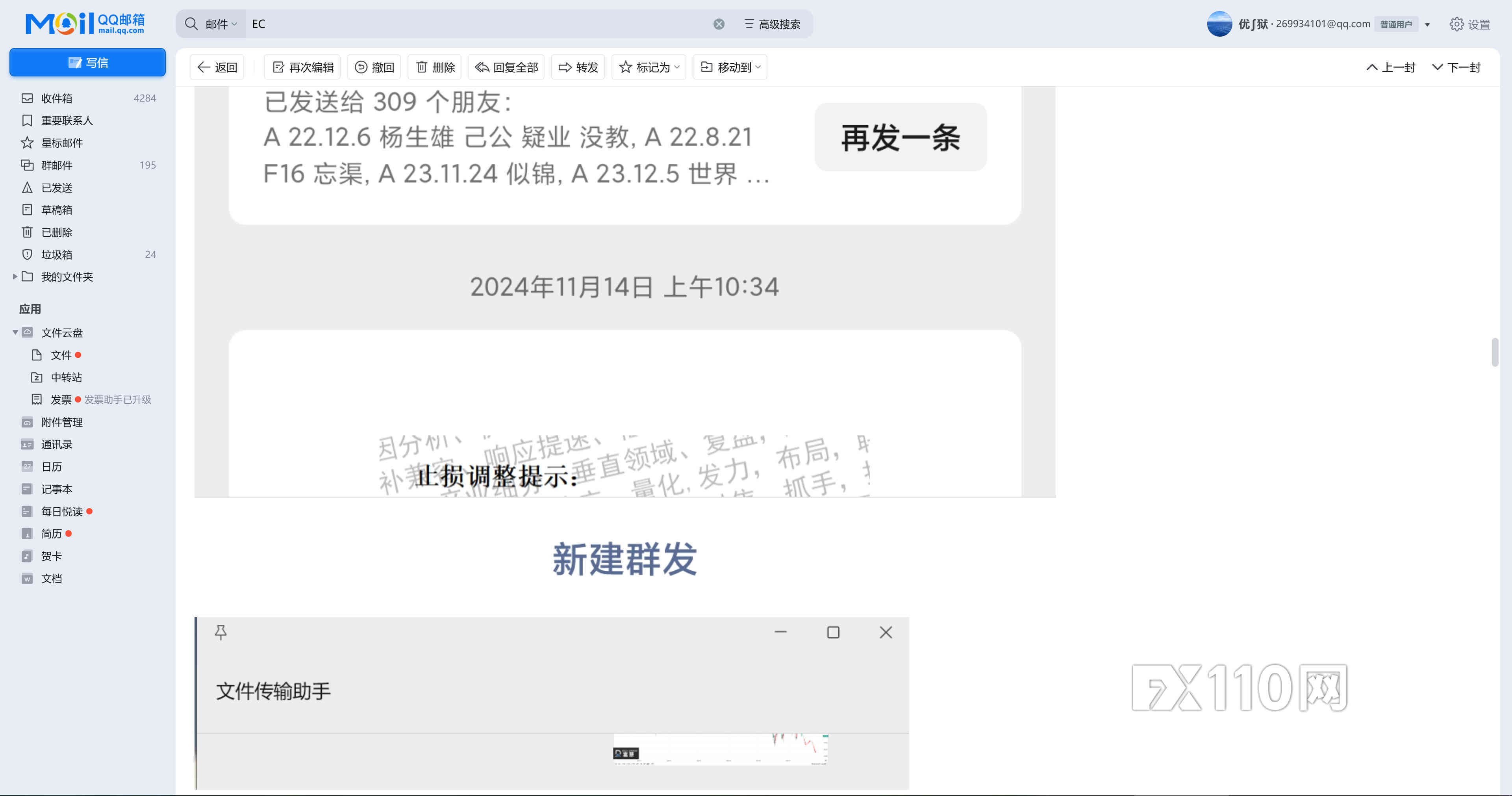Image resolution: width=1512 pixels, height=796 pixels.
Task: Open Files (文件) under cloud drive
Action: (61, 355)
